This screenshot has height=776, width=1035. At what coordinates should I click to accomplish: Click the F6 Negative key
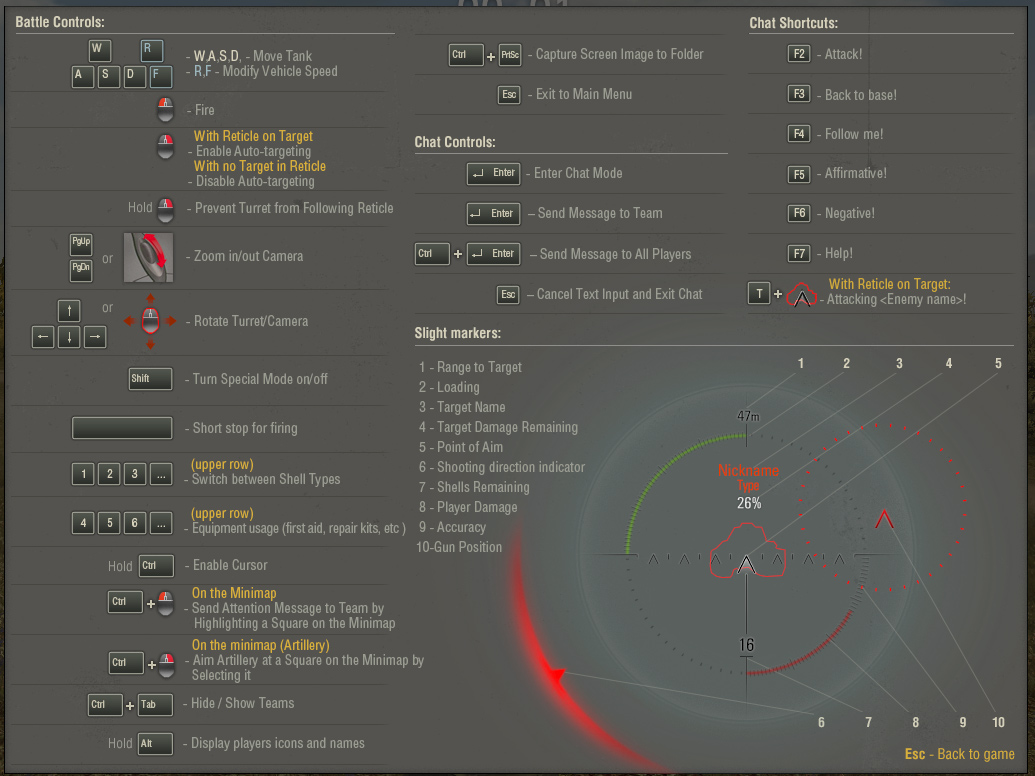pos(799,213)
